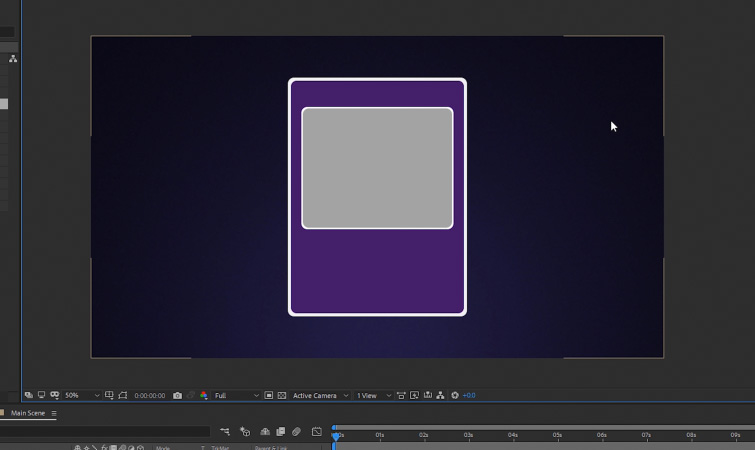The image size is (755, 450).
Task: Toggle mask and shape path visibility
Action: coord(123,396)
